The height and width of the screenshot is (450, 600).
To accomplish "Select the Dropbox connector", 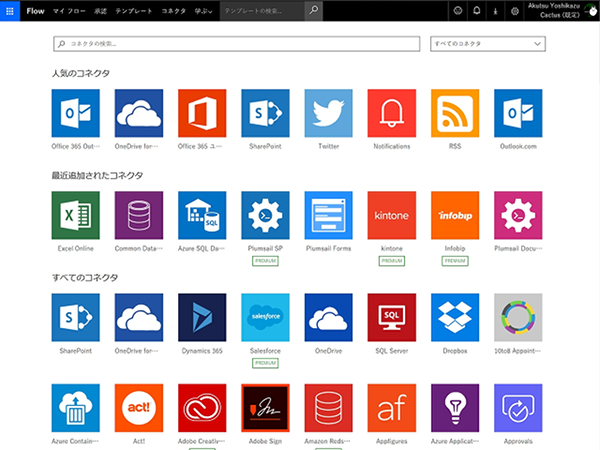I will click(455, 318).
